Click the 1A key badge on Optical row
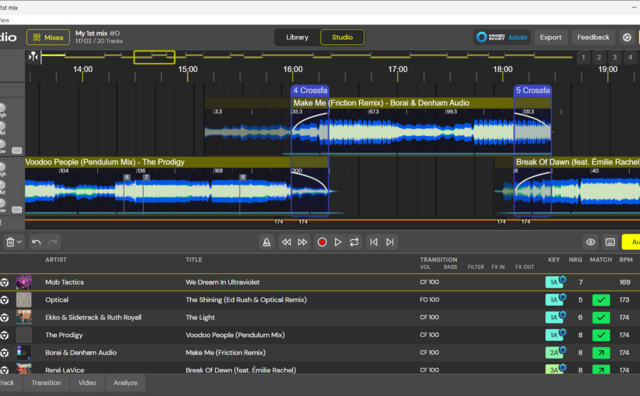The height and width of the screenshot is (396, 640). click(554, 300)
